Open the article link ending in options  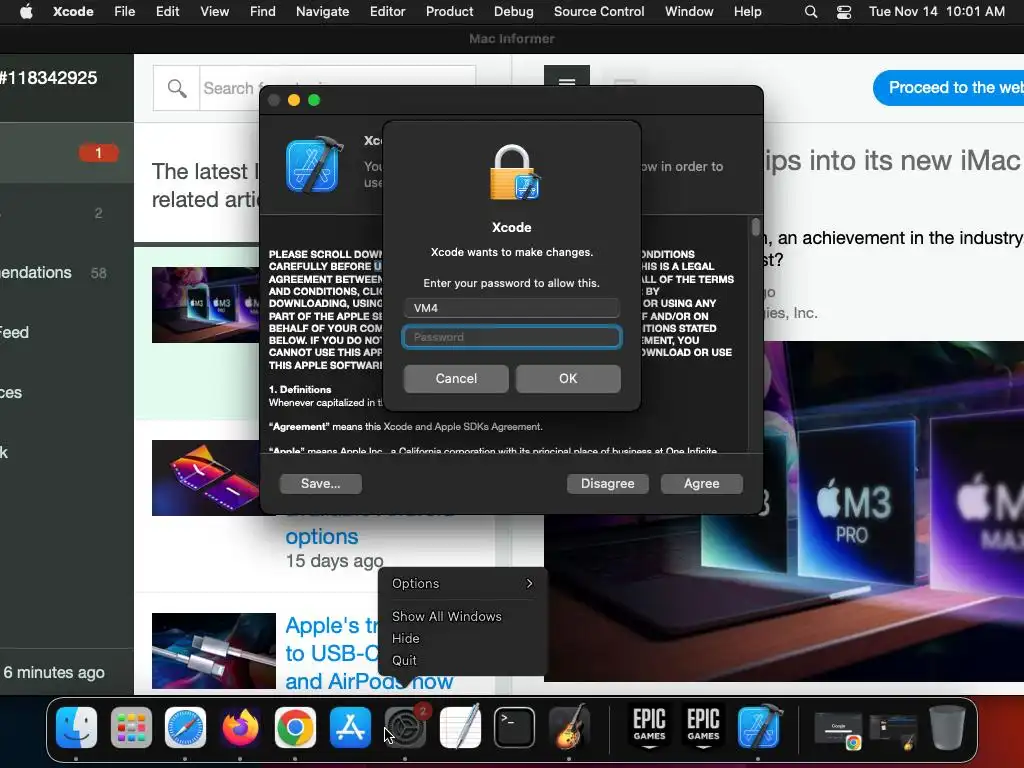[x=322, y=536]
